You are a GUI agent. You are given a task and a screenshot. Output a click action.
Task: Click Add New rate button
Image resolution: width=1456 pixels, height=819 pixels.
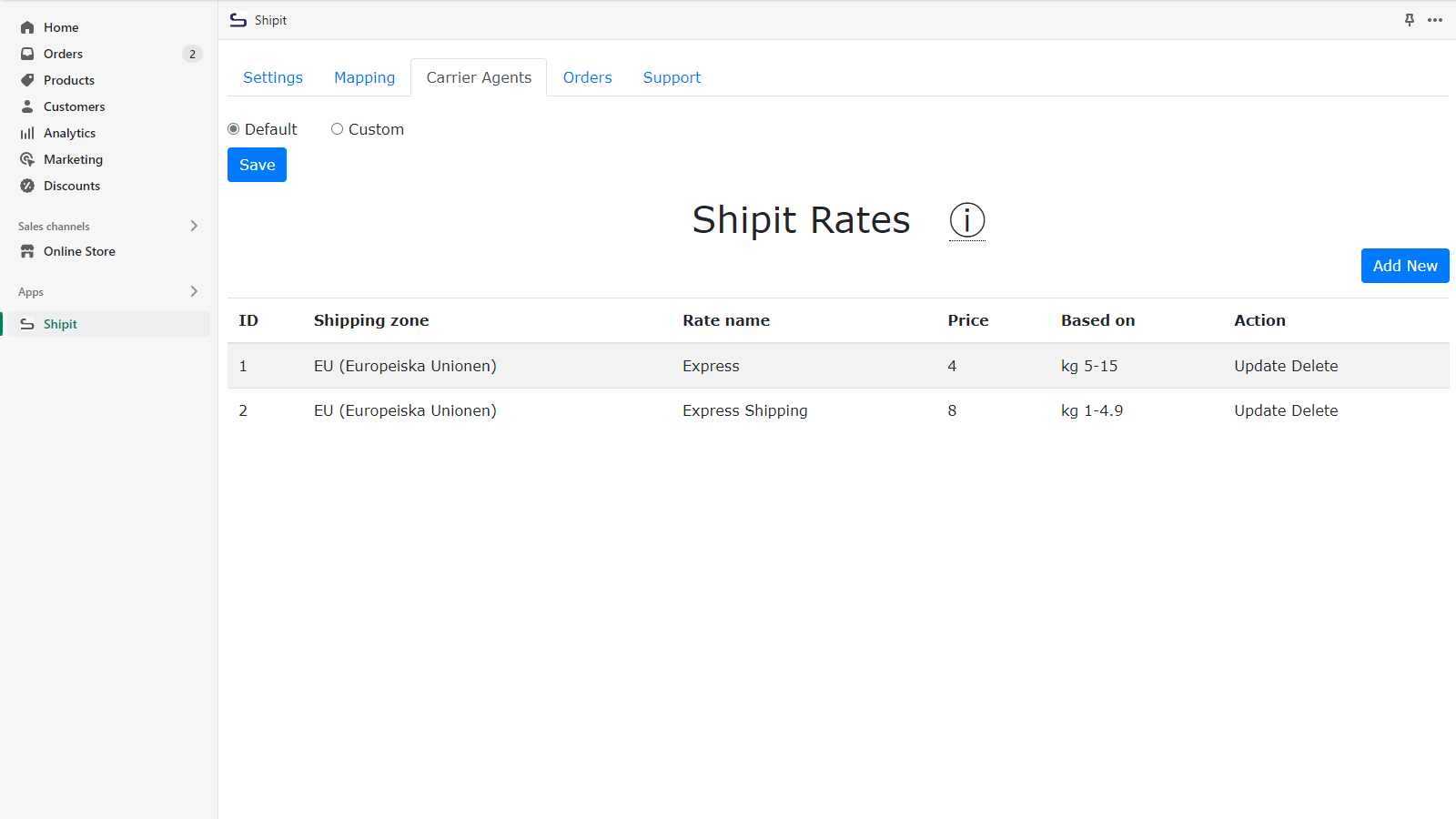(1404, 266)
